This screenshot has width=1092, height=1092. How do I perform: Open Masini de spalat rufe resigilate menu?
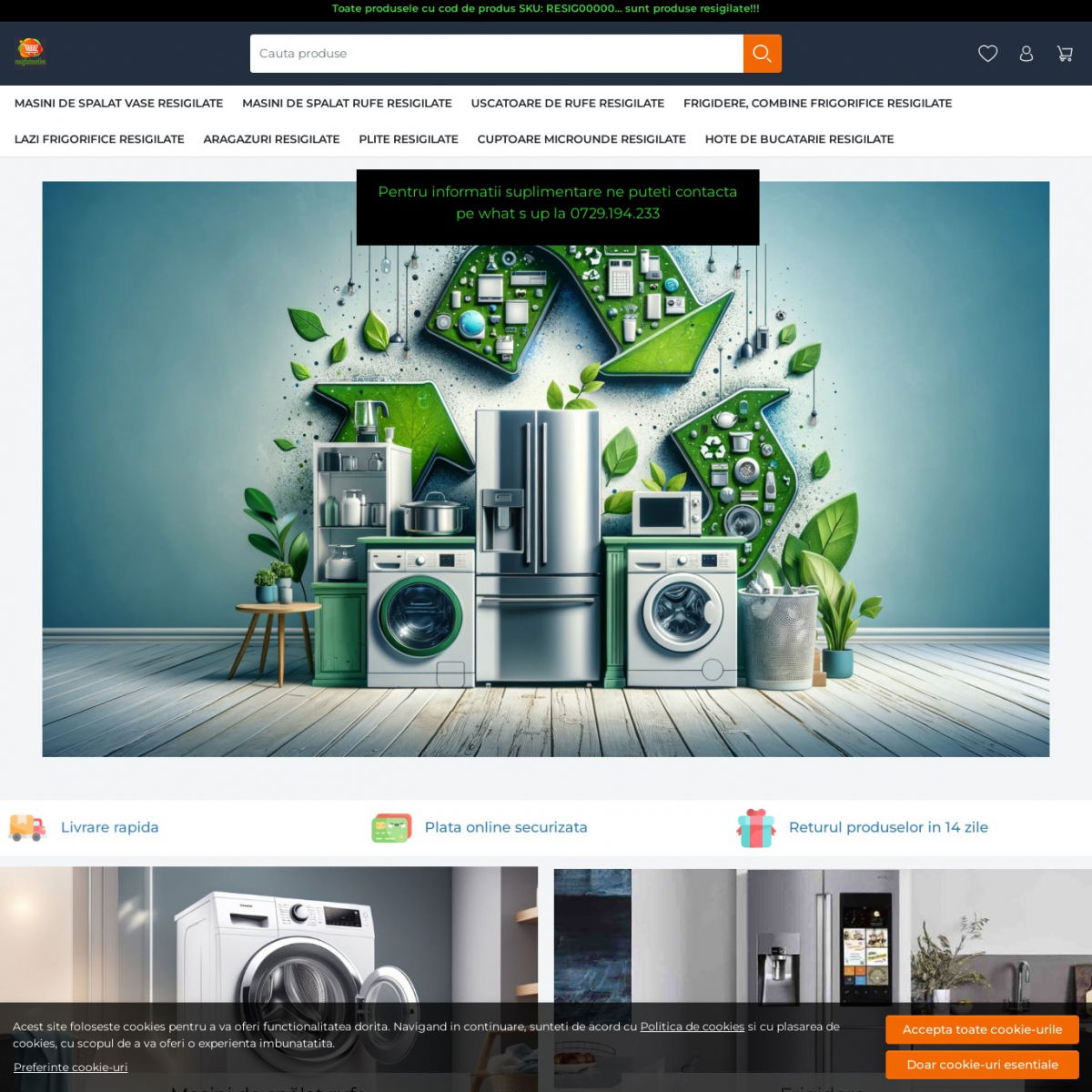point(347,103)
